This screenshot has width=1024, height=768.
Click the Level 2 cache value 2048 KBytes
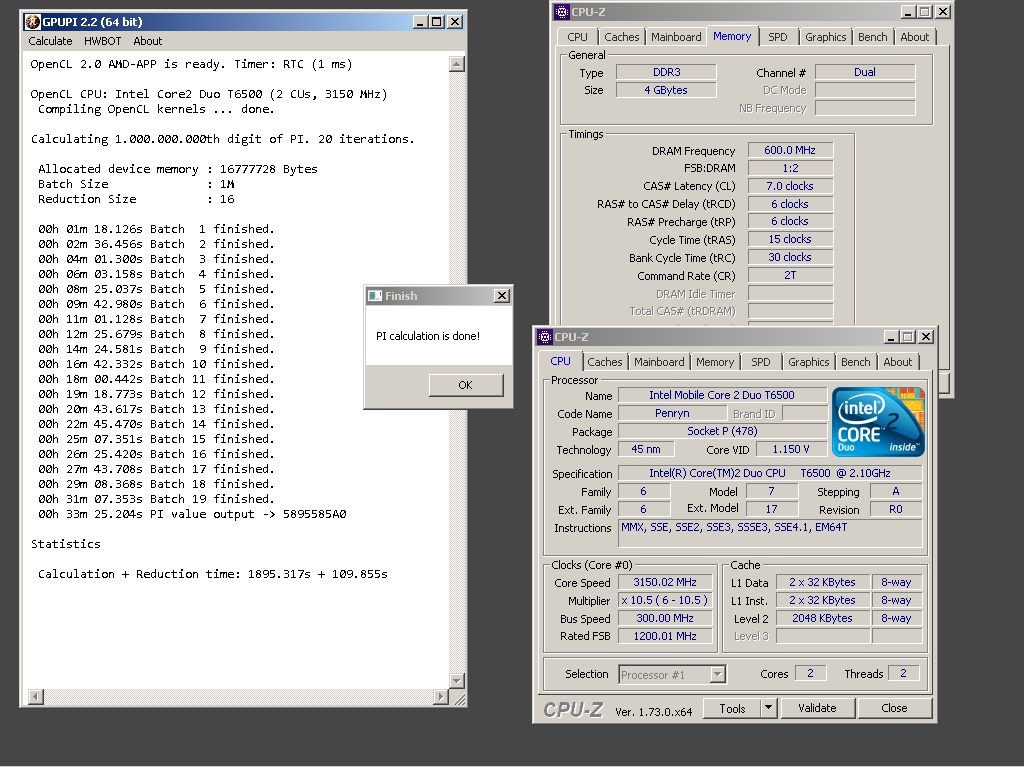click(x=822, y=618)
